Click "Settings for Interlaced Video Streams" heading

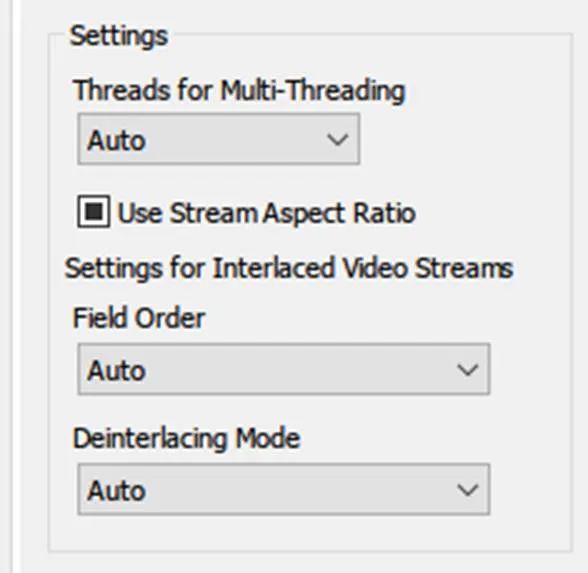289,268
